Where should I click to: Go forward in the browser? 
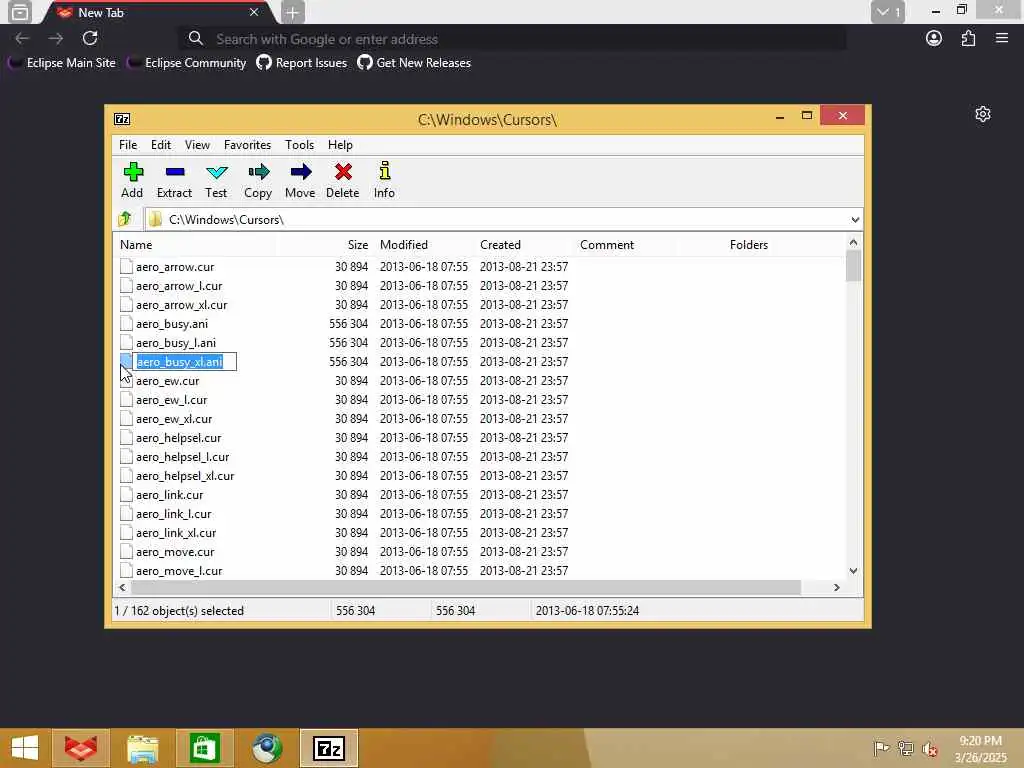coord(56,39)
